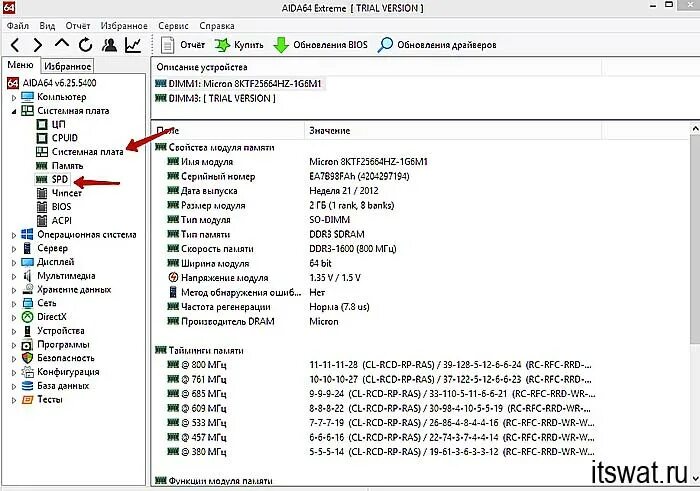Expand the Устройства tree node
Viewport: 700px width, 491px height.
tap(14, 332)
